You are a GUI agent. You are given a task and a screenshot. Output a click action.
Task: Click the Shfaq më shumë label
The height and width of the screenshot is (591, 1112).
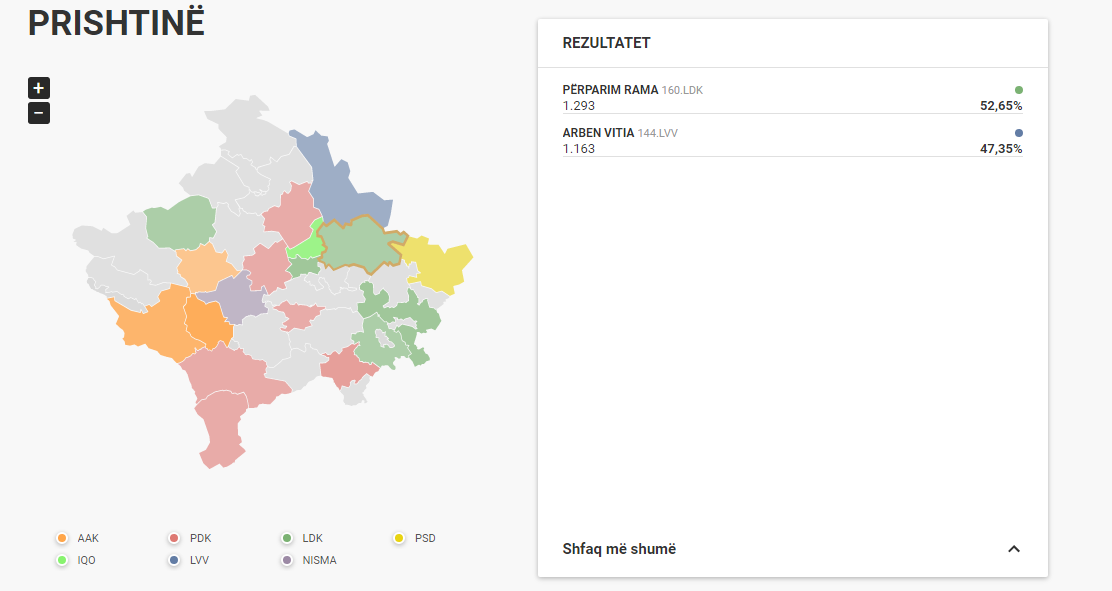tap(619, 549)
